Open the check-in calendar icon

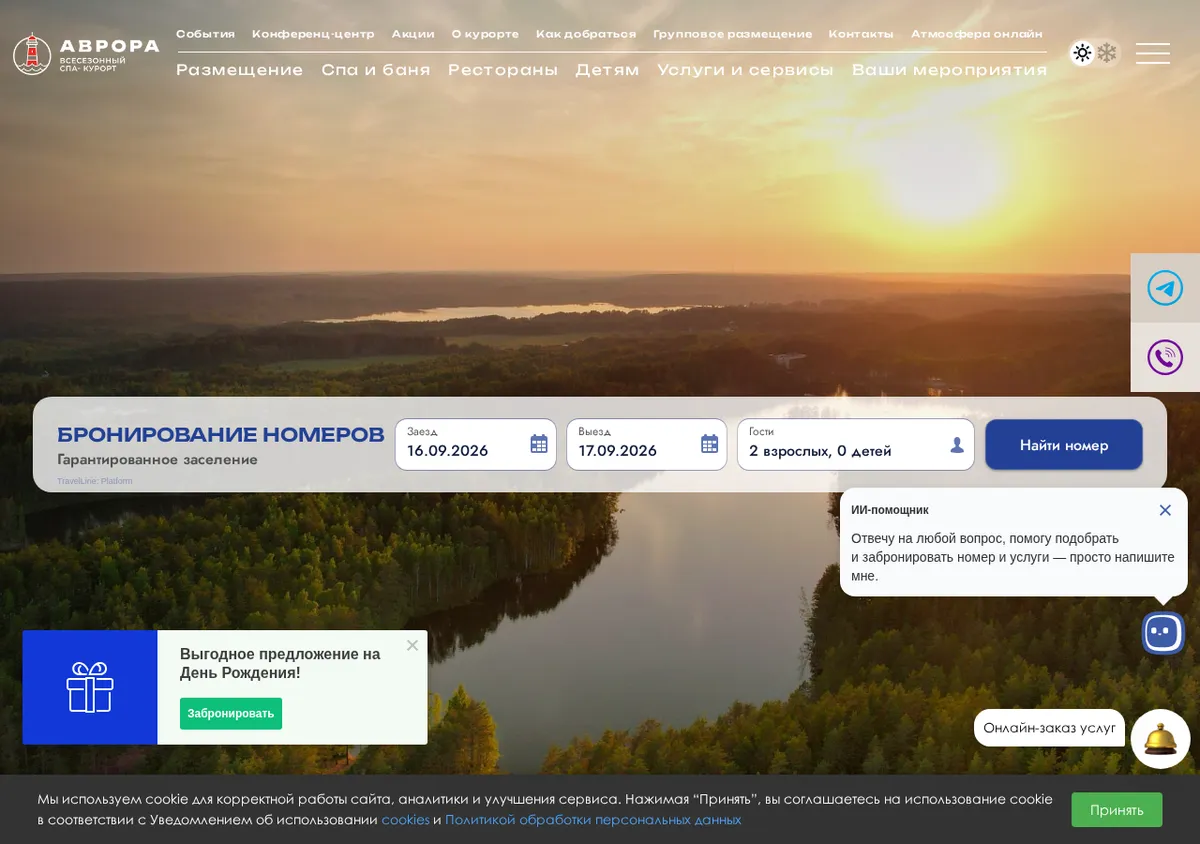539,444
